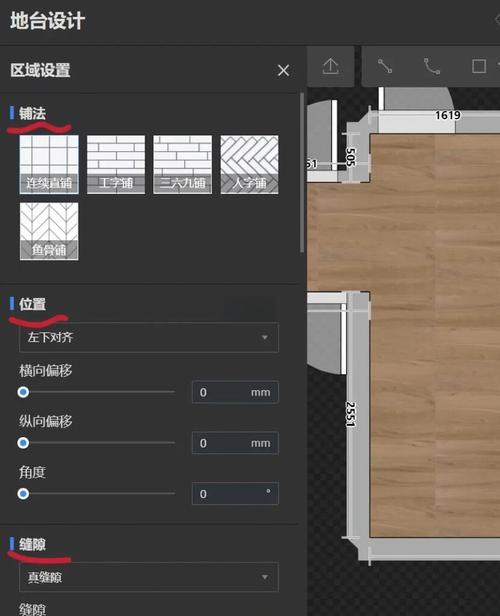Click the 角度 slider handle
Image resolution: width=500 pixels, height=616 pixels.
[23, 494]
